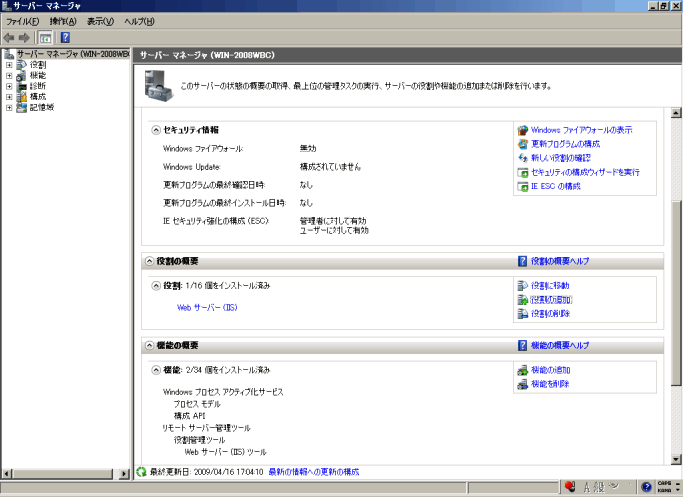
Task: Click the 役割 tree node icon
Action: coord(21,64)
